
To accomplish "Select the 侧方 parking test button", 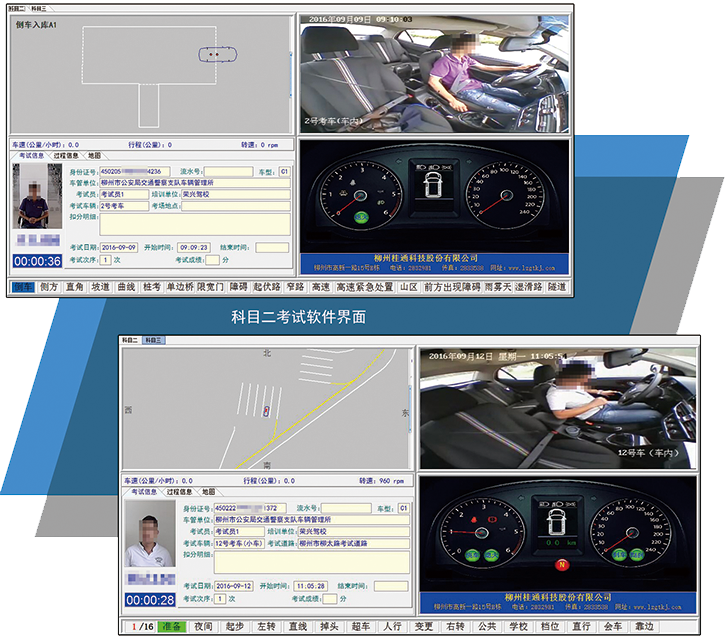I will pyautogui.click(x=49, y=286).
